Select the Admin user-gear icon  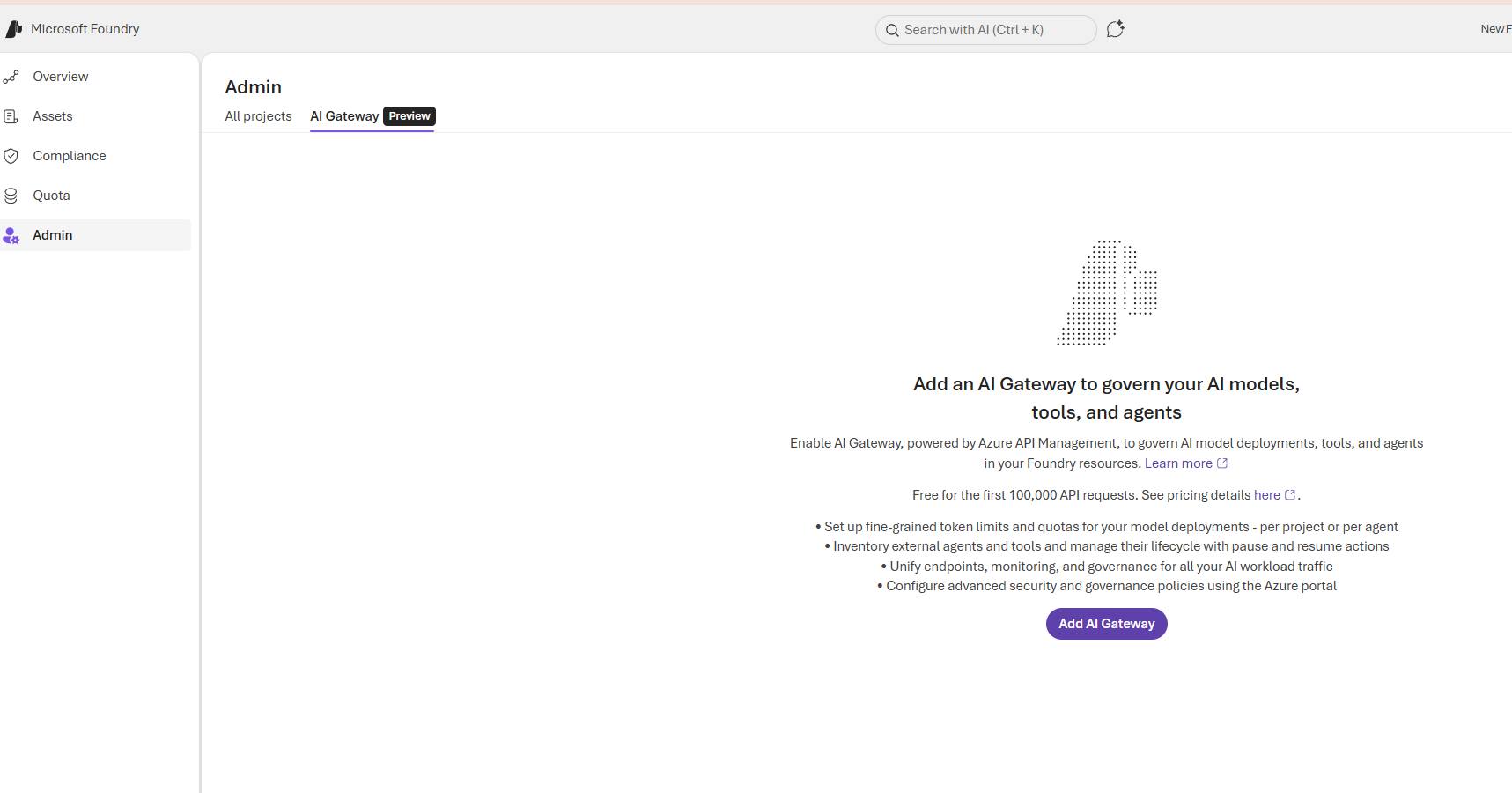pos(11,235)
